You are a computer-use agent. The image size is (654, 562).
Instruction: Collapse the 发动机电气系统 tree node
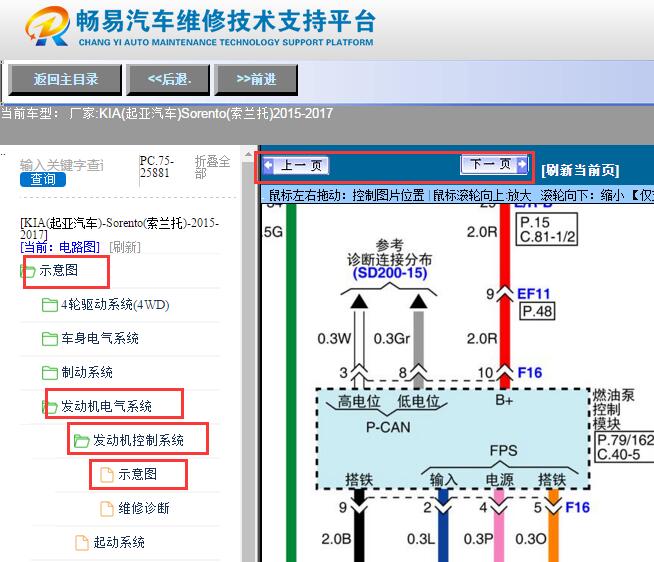(106, 406)
